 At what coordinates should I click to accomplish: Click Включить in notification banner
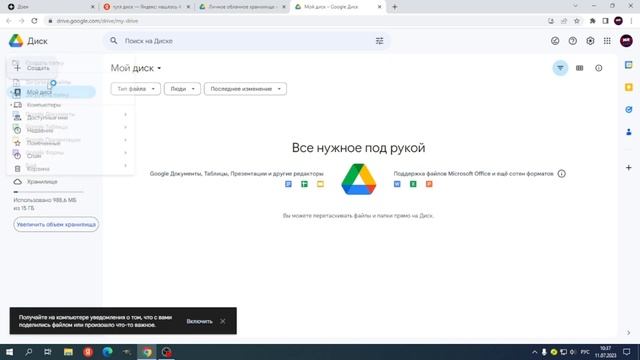[199, 321]
